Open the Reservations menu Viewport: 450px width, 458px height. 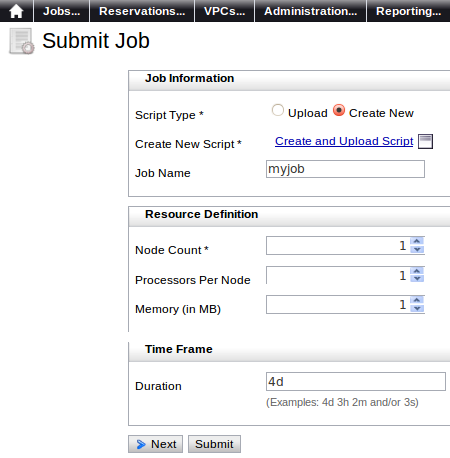142,11
